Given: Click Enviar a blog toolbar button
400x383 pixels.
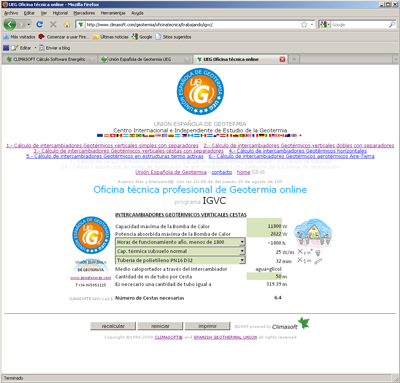Looking at the screenshot, I should point(55,48).
